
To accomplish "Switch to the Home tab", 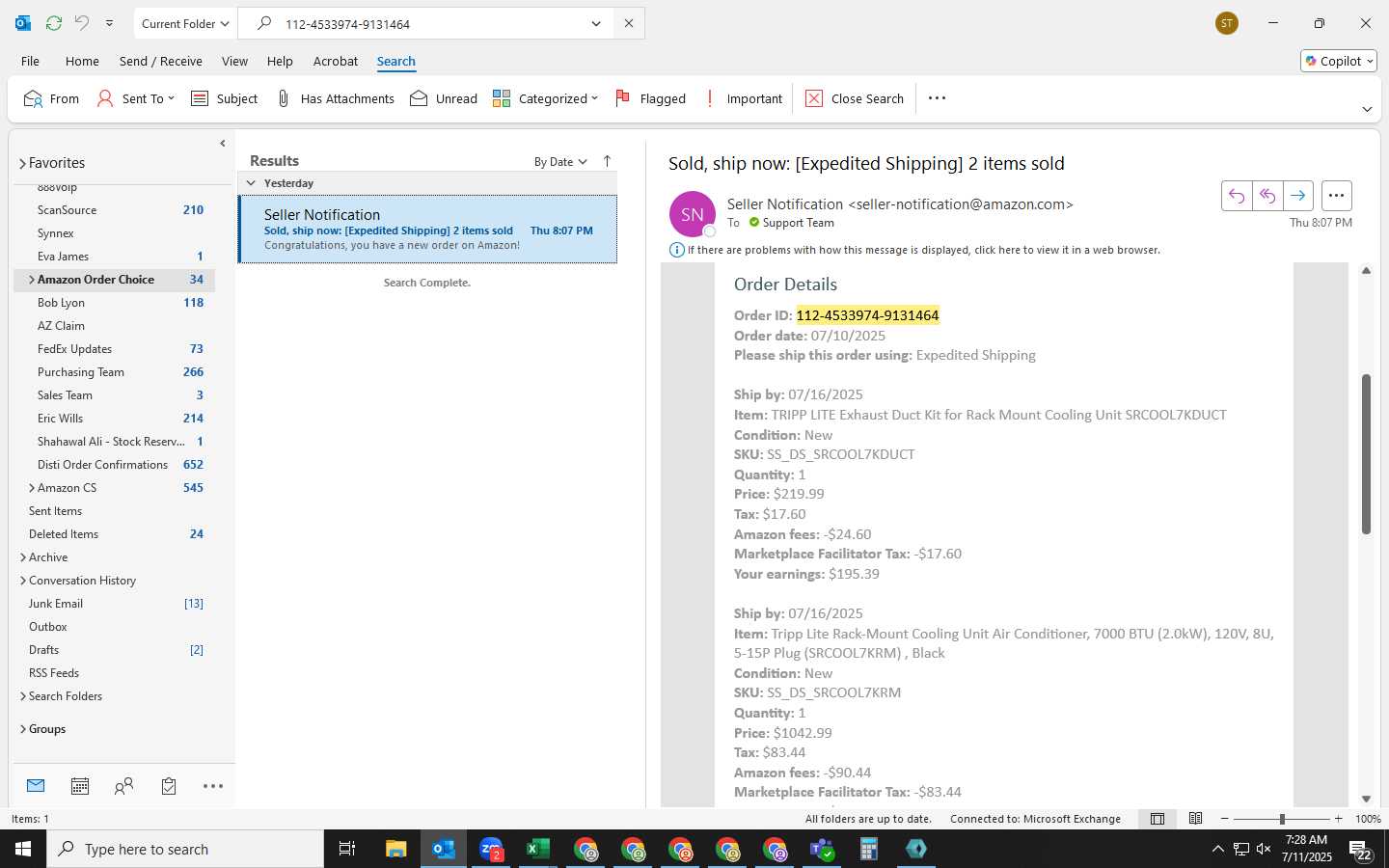I will [82, 61].
